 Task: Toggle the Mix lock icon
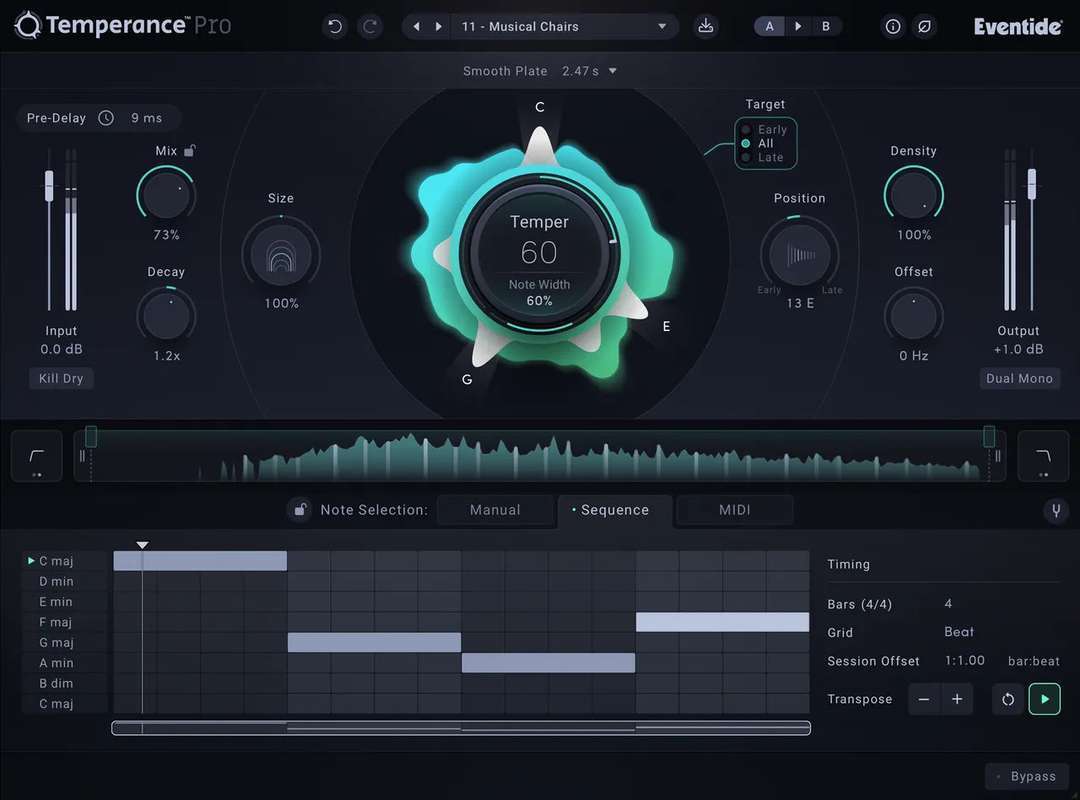click(190, 151)
